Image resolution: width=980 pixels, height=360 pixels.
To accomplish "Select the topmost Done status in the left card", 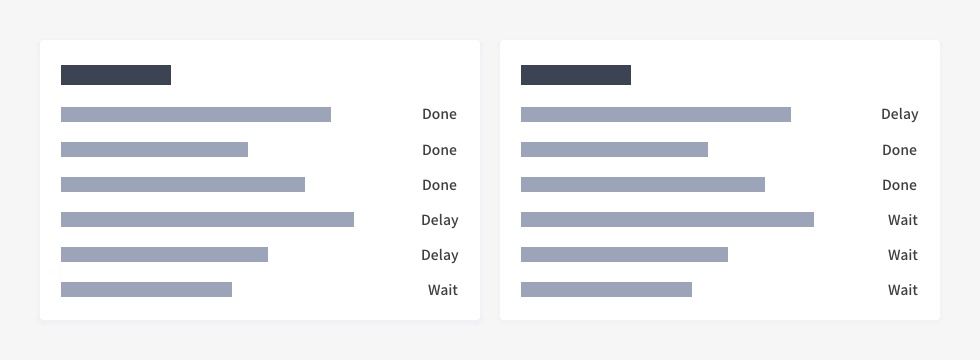I will 439,114.
